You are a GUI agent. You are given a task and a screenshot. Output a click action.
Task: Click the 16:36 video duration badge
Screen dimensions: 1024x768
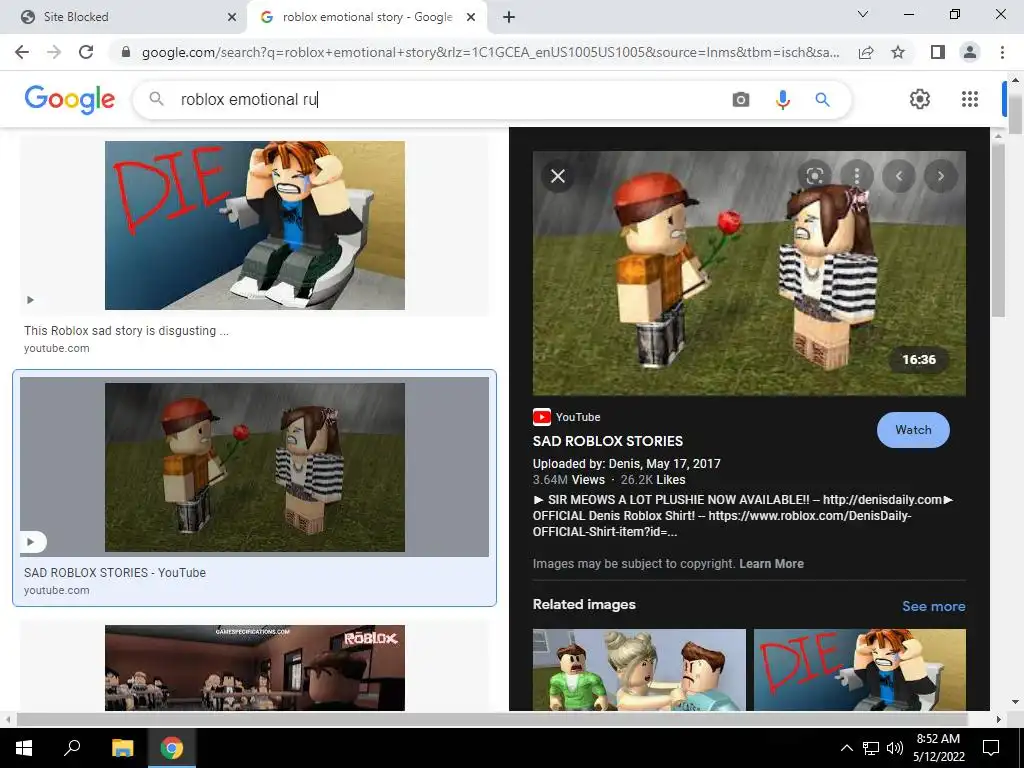pyautogui.click(x=919, y=359)
